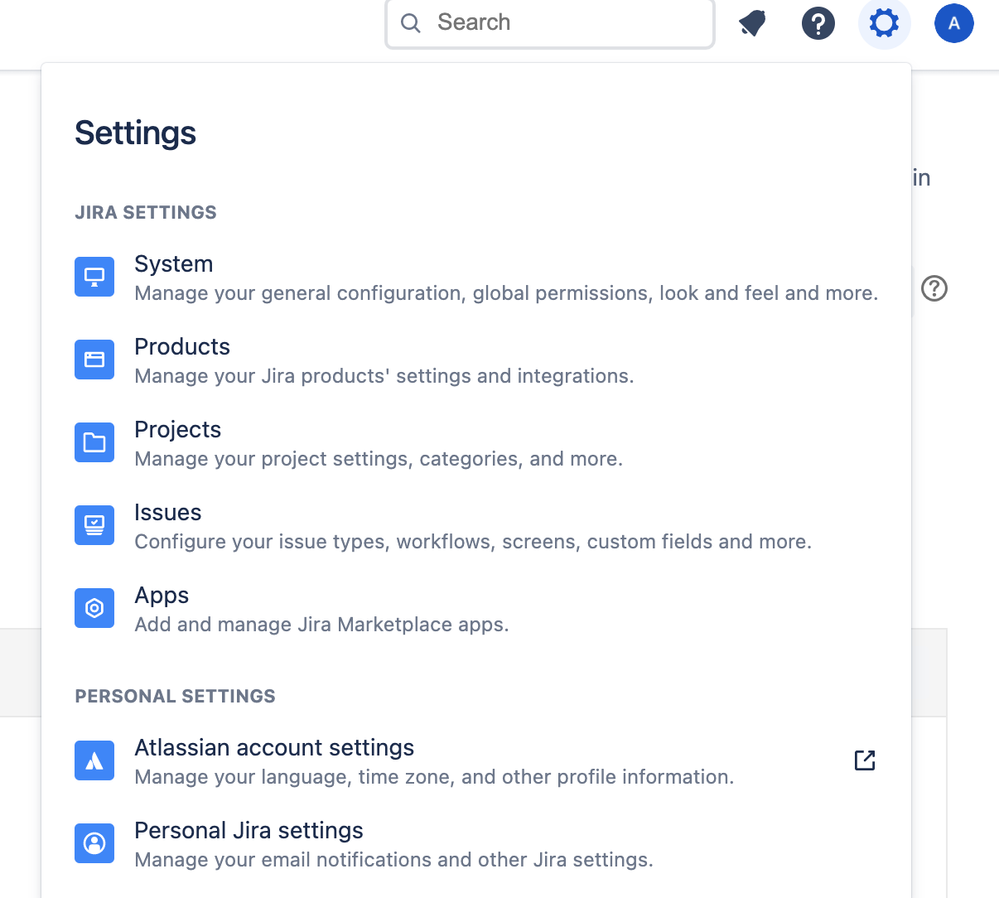Click the 'JIRA SETTINGS' section label
999x898 pixels.
[x=146, y=212]
